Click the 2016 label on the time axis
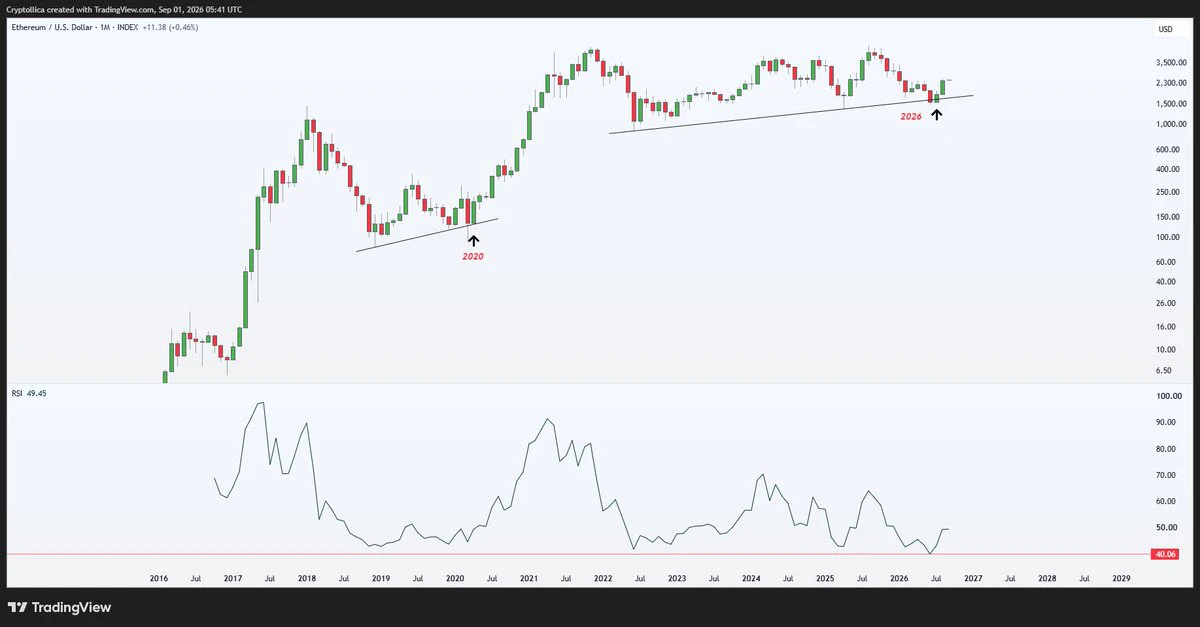1200x627 pixels. click(159, 578)
